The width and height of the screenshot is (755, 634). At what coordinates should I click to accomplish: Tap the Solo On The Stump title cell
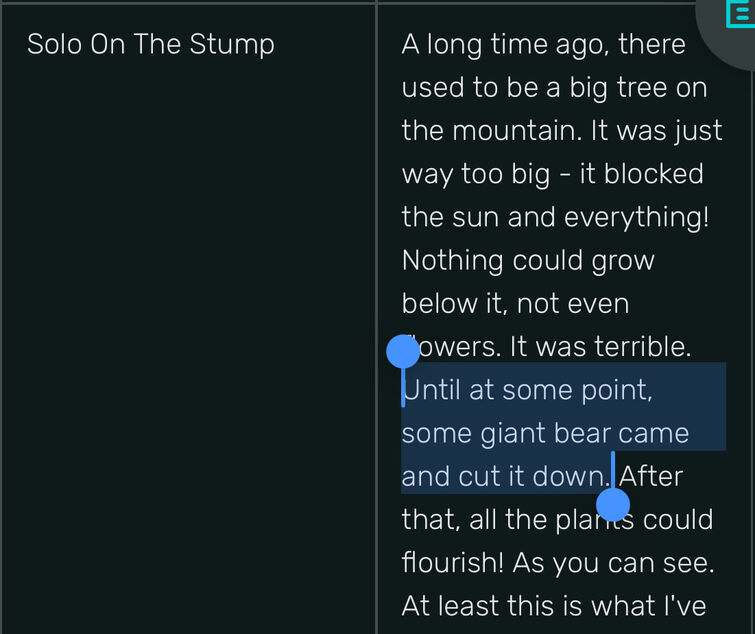[188, 318]
